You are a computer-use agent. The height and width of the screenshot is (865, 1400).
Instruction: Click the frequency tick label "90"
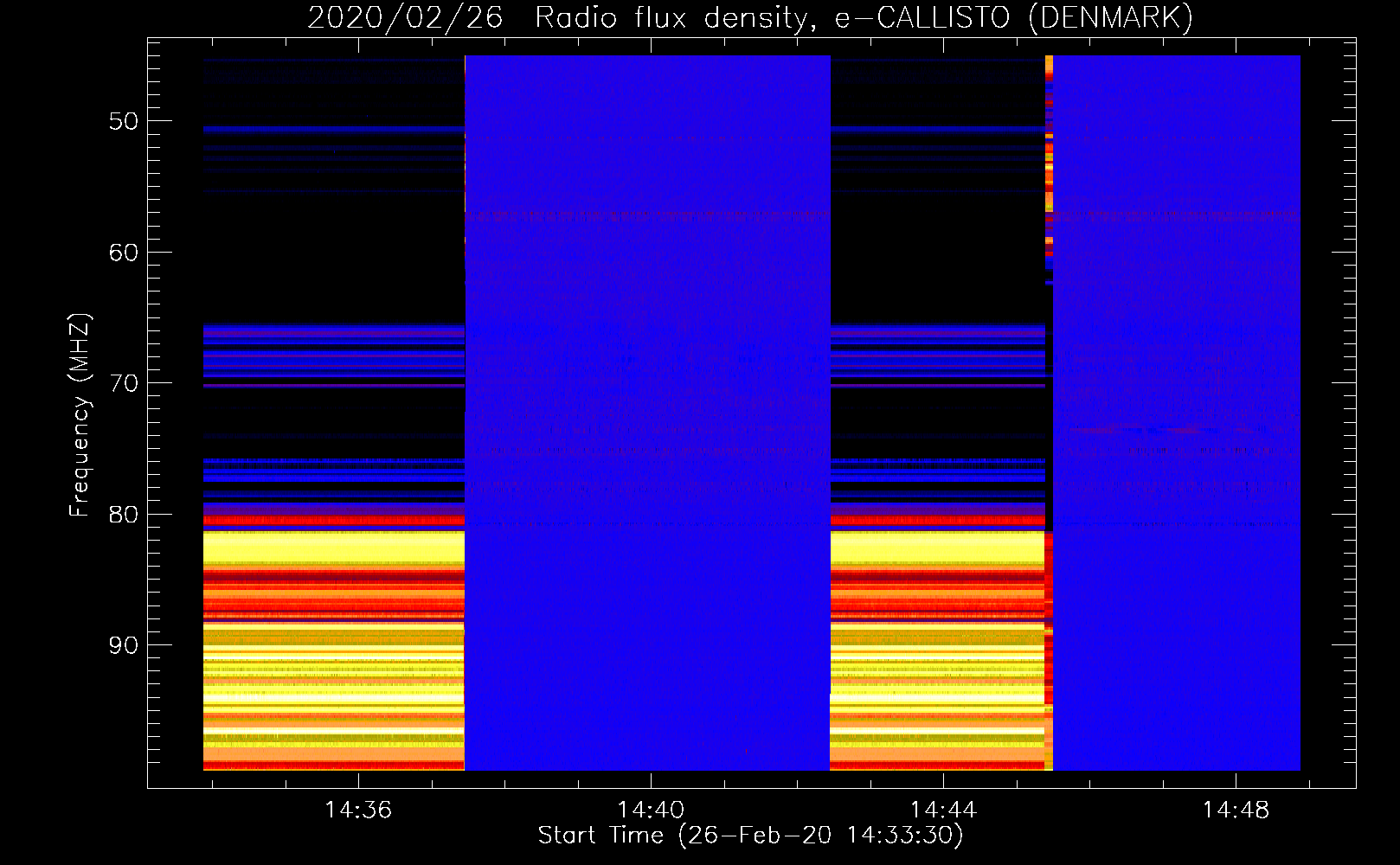124,645
